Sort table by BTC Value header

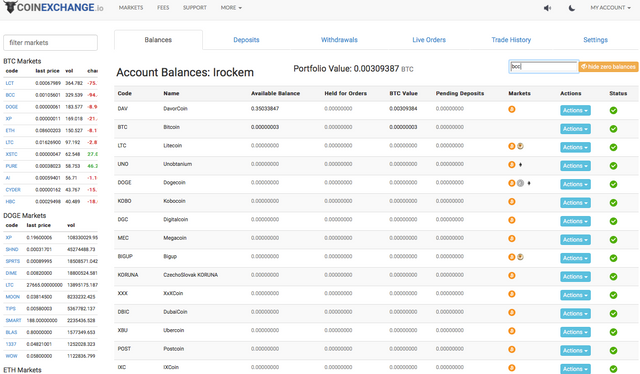coord(403,94)
